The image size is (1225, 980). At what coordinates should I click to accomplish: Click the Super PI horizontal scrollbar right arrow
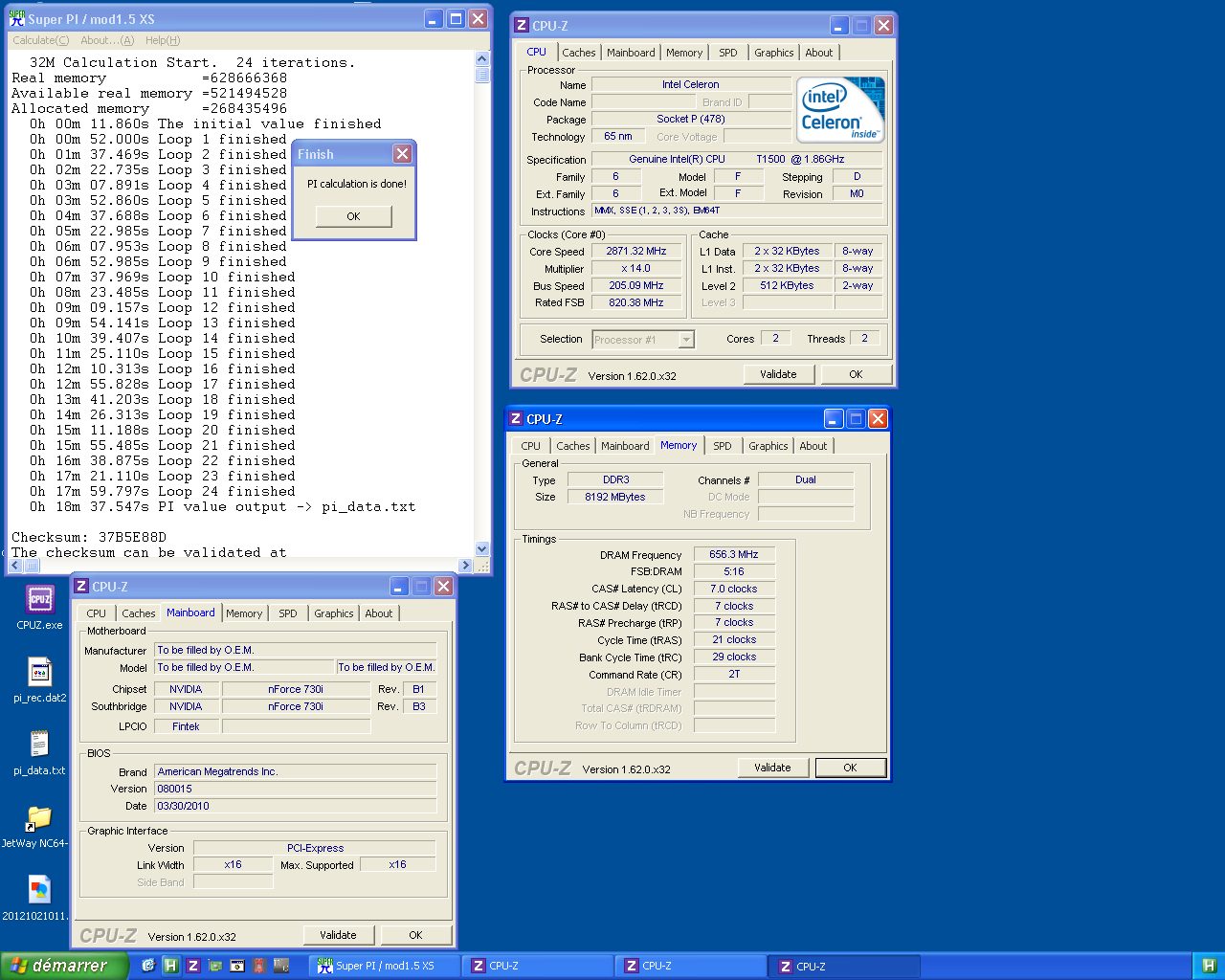tap(466, 566)
